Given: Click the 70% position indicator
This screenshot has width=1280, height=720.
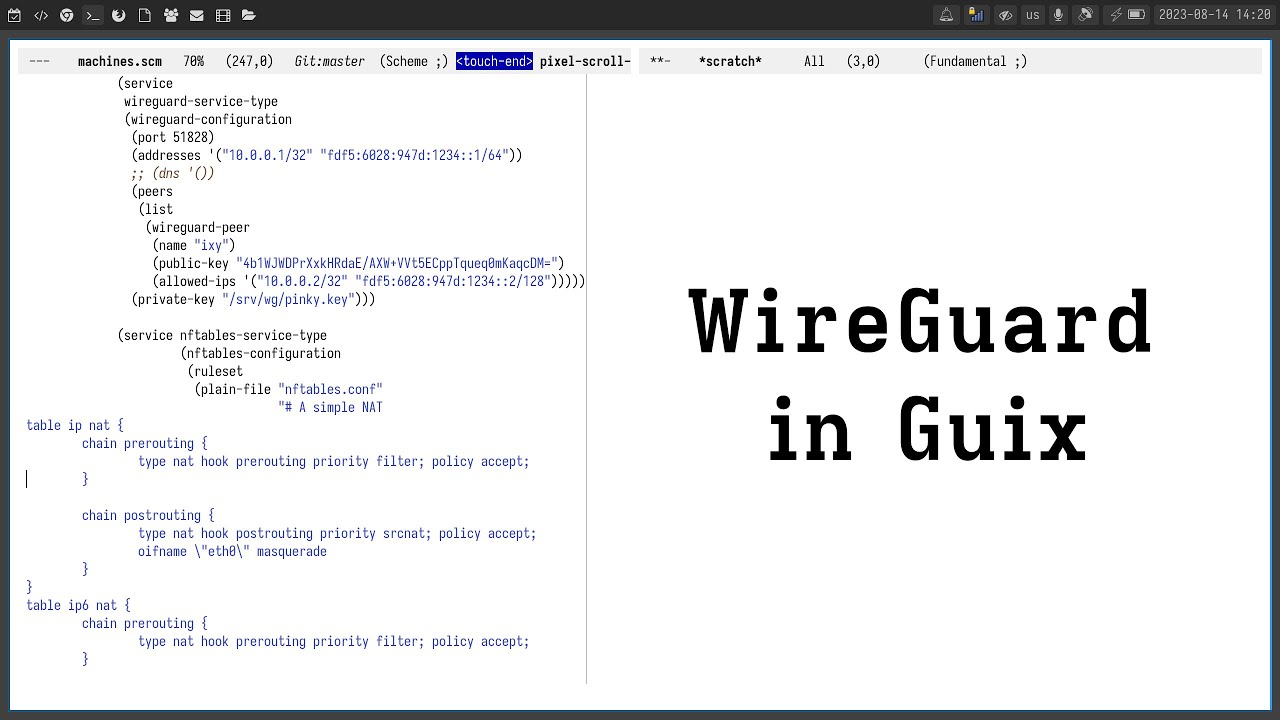Looking at the screenshot, I should coord(194,61).
